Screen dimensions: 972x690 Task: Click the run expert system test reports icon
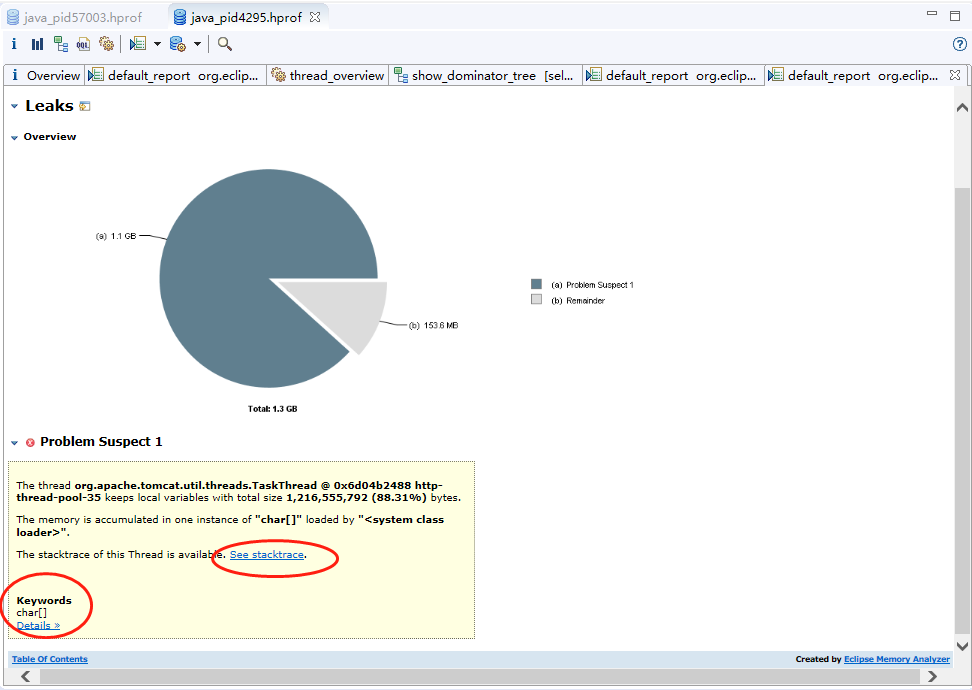[x=138, y=44]
